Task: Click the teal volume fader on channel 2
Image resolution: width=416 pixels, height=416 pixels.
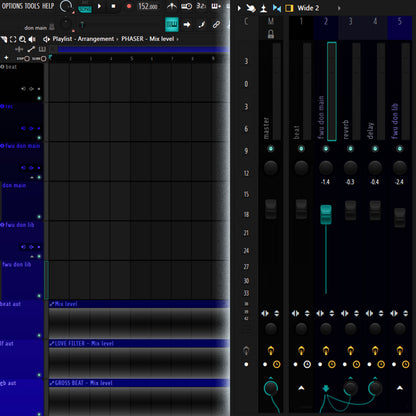Action: point(326,214)
